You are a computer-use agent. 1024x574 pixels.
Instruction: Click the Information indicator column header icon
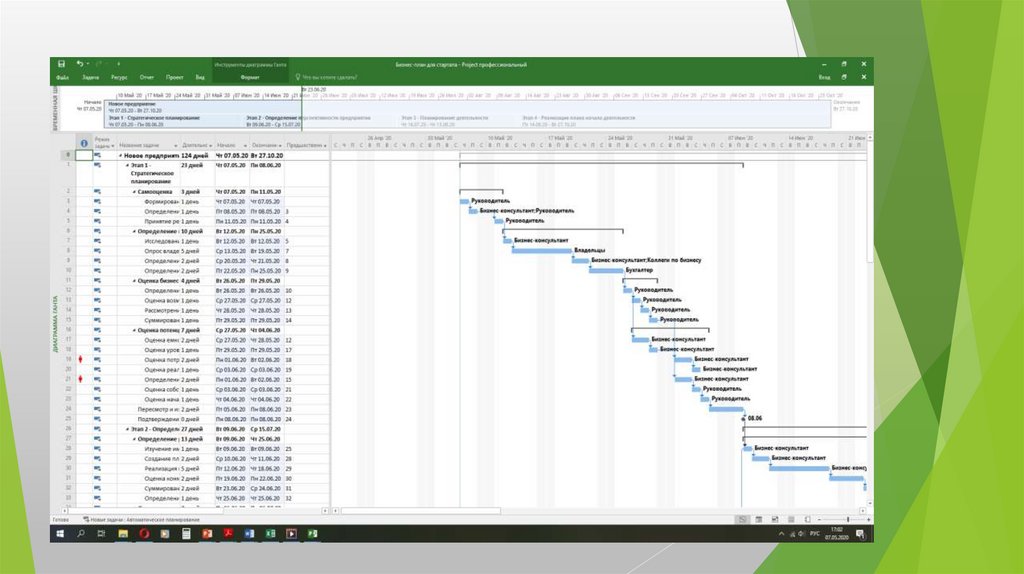tap(84, 145)
